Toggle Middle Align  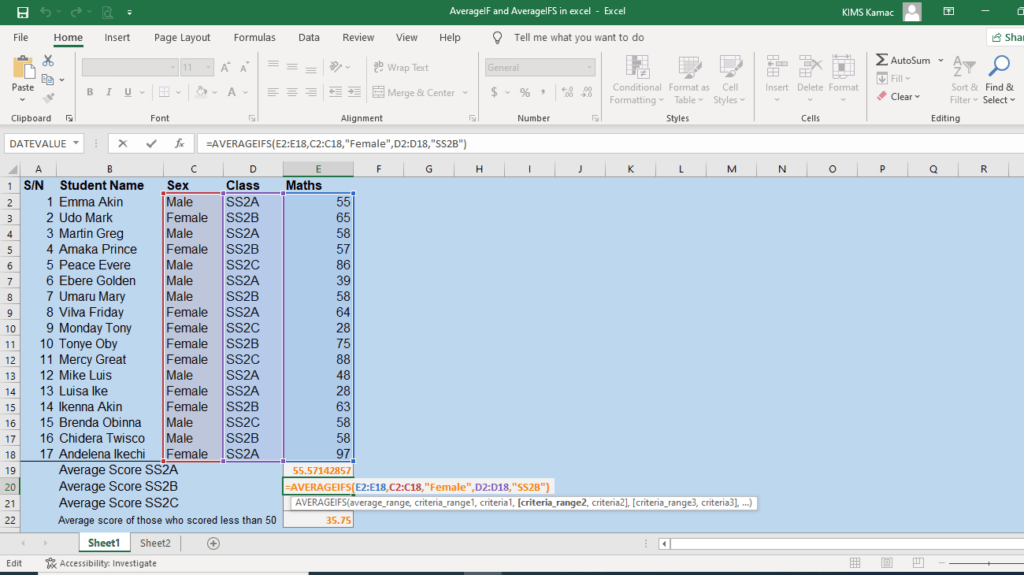click(292, 67)
